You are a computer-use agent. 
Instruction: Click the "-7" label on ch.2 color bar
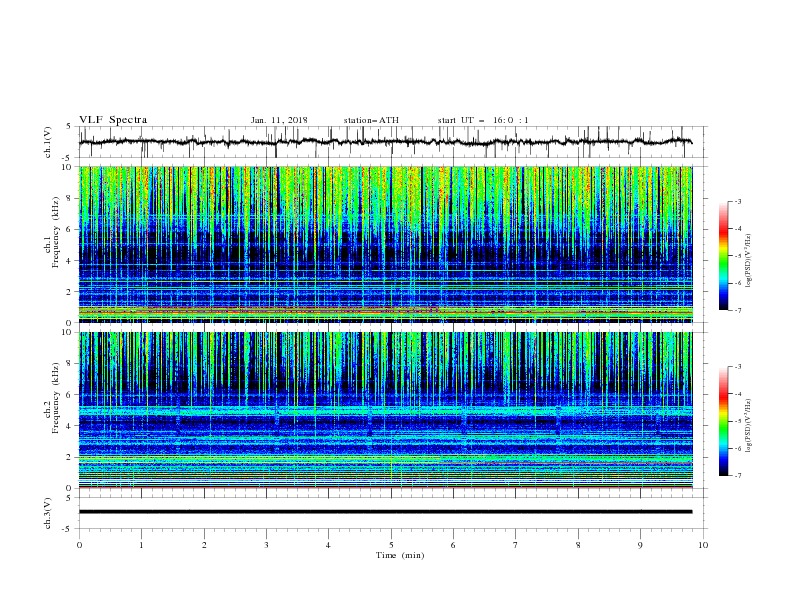click(x=737, y=476)
